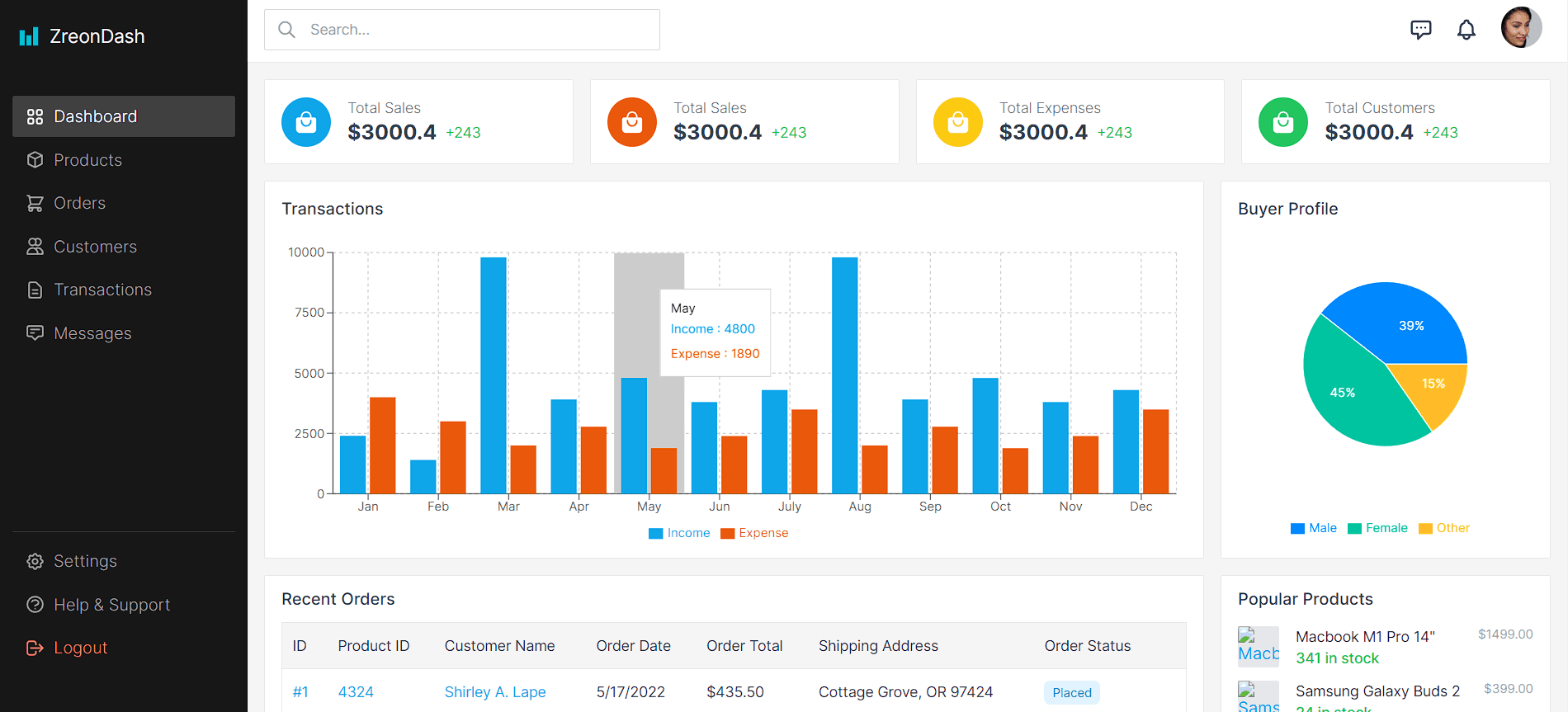Click the $435.50 order total cell
1568x712 pixels.
coord(735,692)
